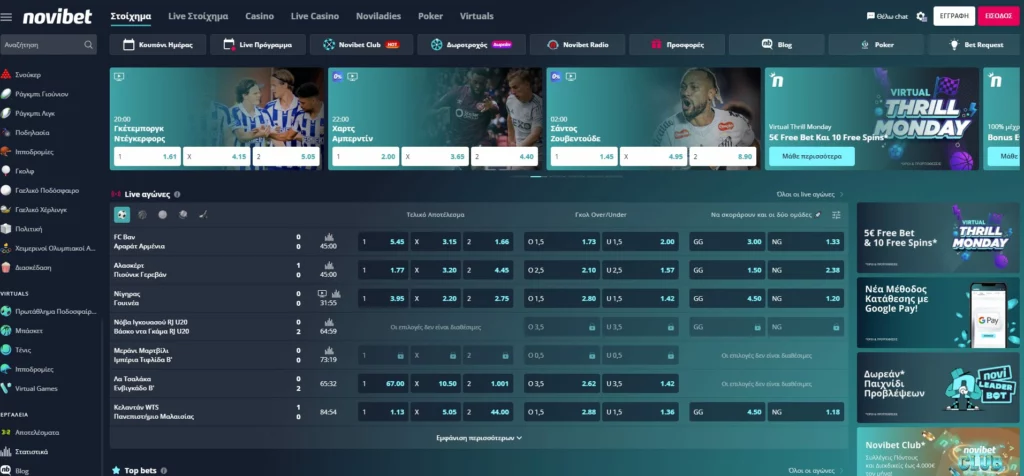Open market filter settings icon in Live αγώνες

[836, 215]
